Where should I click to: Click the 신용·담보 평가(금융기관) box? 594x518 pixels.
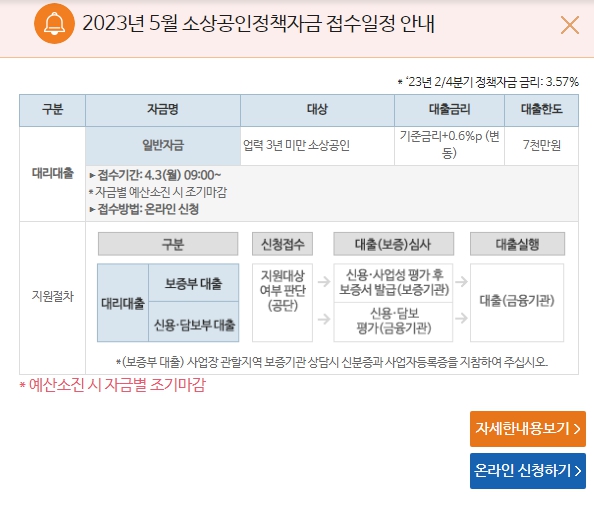[393, 321]
